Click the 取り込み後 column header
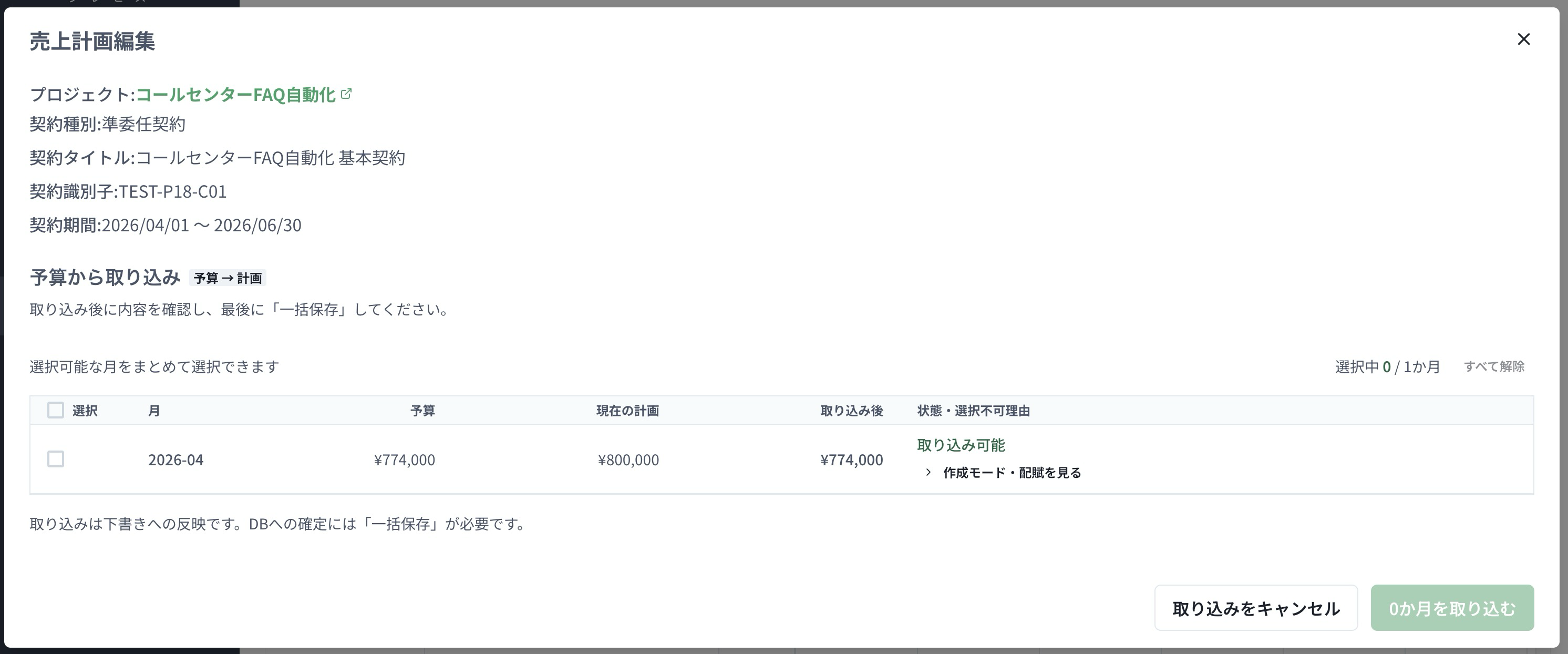The height and width of the screenshot is (654, 1568). point(852,411)
